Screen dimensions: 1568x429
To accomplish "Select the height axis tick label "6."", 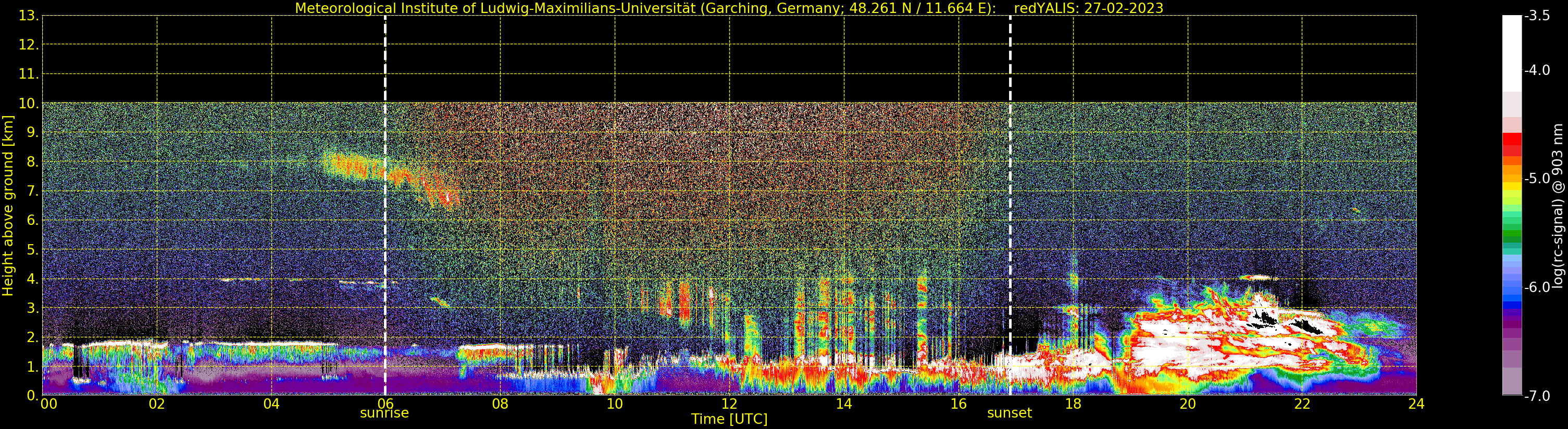I will [33, 220].
